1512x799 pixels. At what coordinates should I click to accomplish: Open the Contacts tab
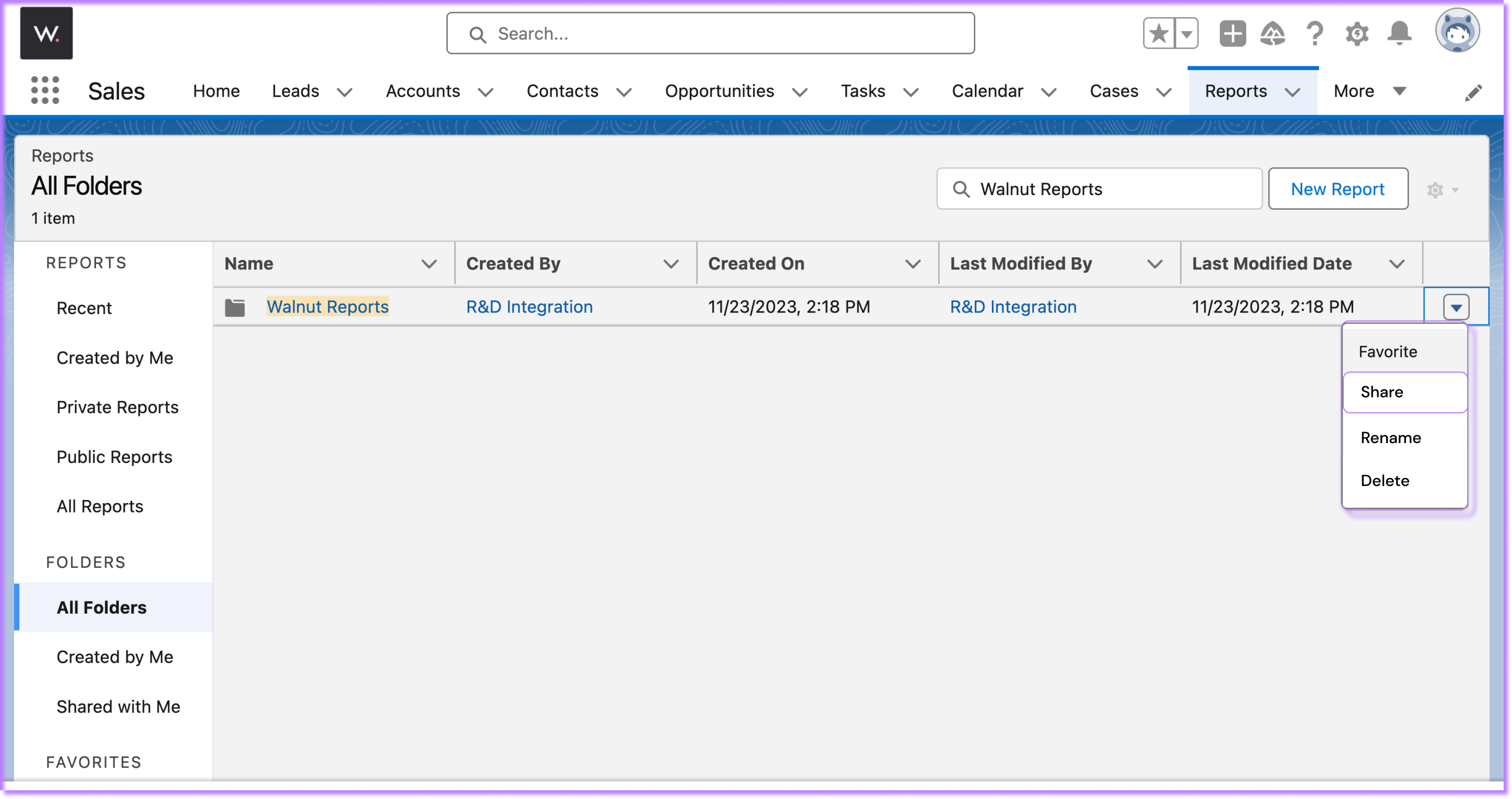click(x=562, y=91)
